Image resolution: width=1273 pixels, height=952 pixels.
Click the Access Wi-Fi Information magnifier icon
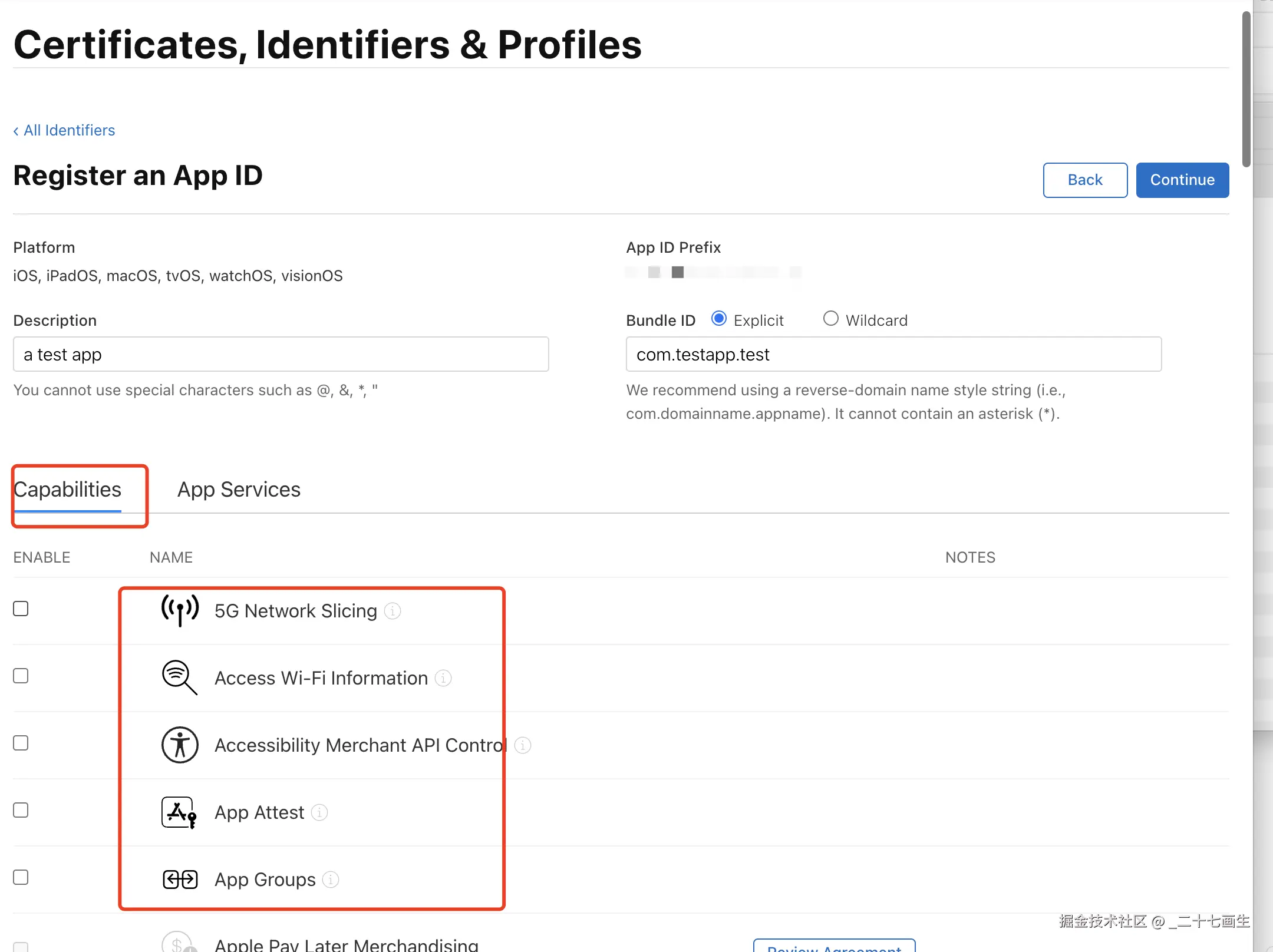pyautogui.click(x=179, y=677)
